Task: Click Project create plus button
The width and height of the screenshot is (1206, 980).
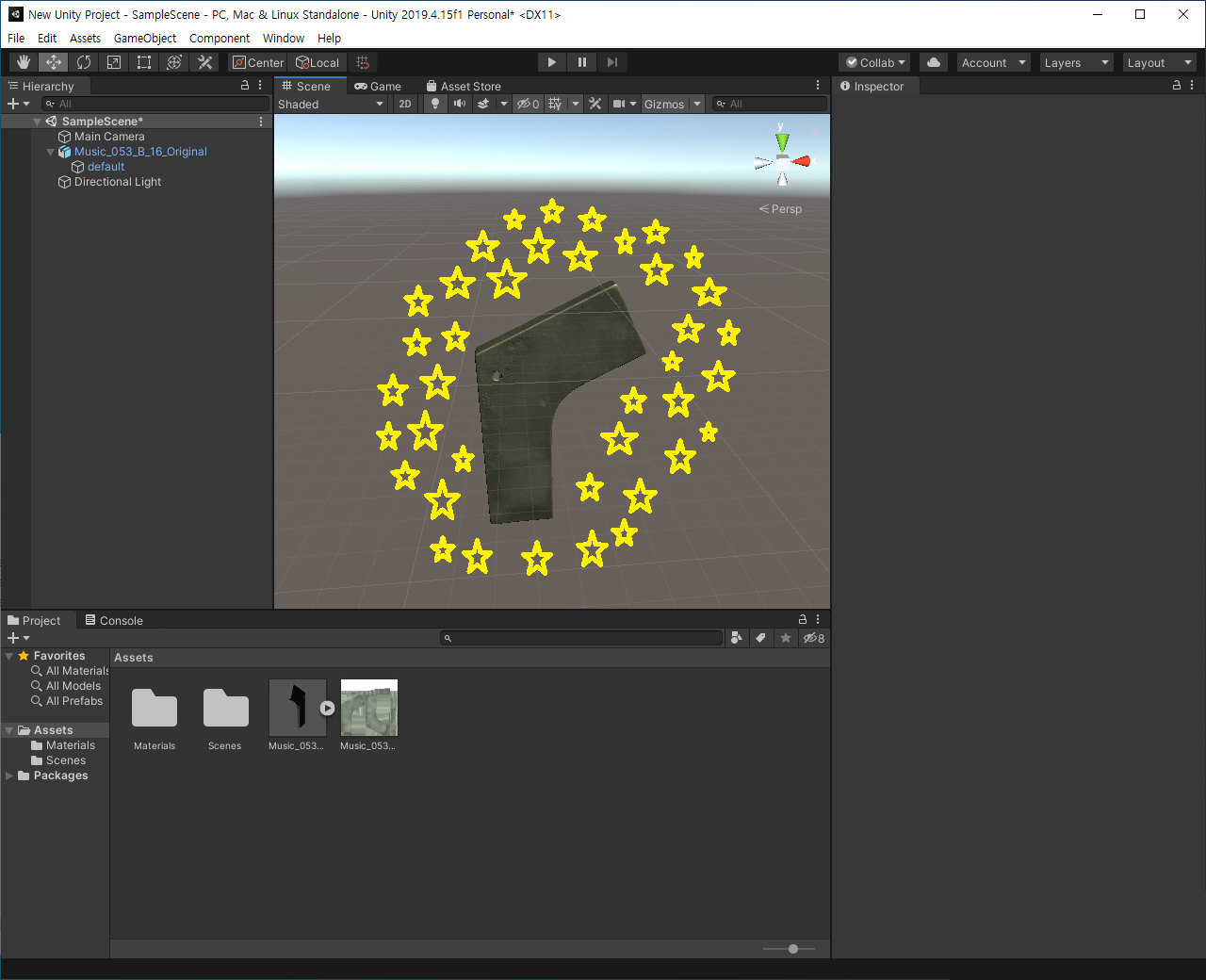Action: 18,638
